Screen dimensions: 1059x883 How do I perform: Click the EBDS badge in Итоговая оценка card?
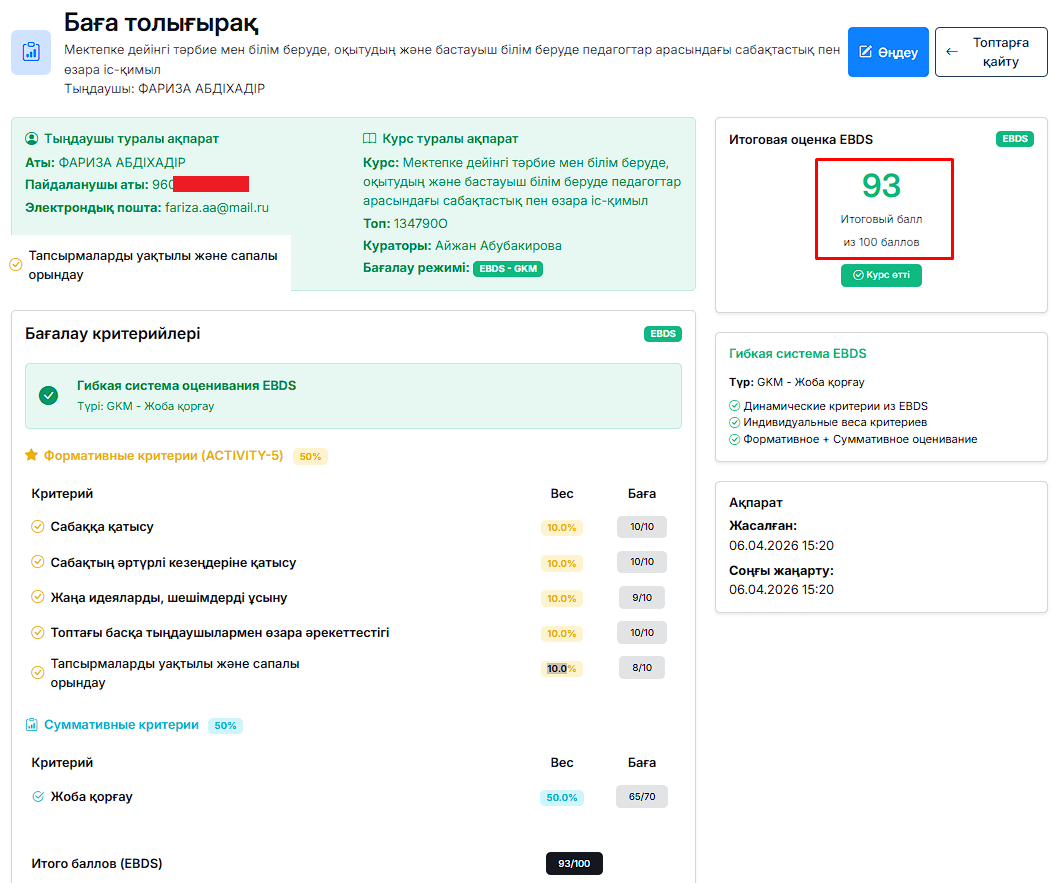point(1014,139)
